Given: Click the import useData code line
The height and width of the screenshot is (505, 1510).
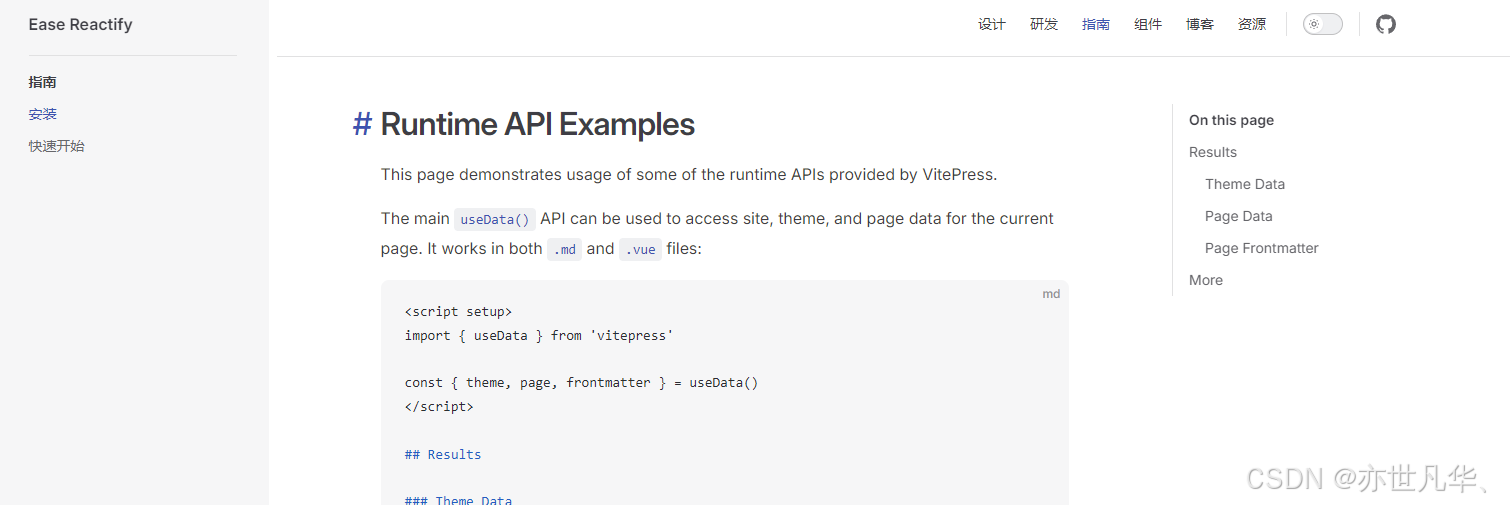Looking at the screenshot, I should coord(539,336).
